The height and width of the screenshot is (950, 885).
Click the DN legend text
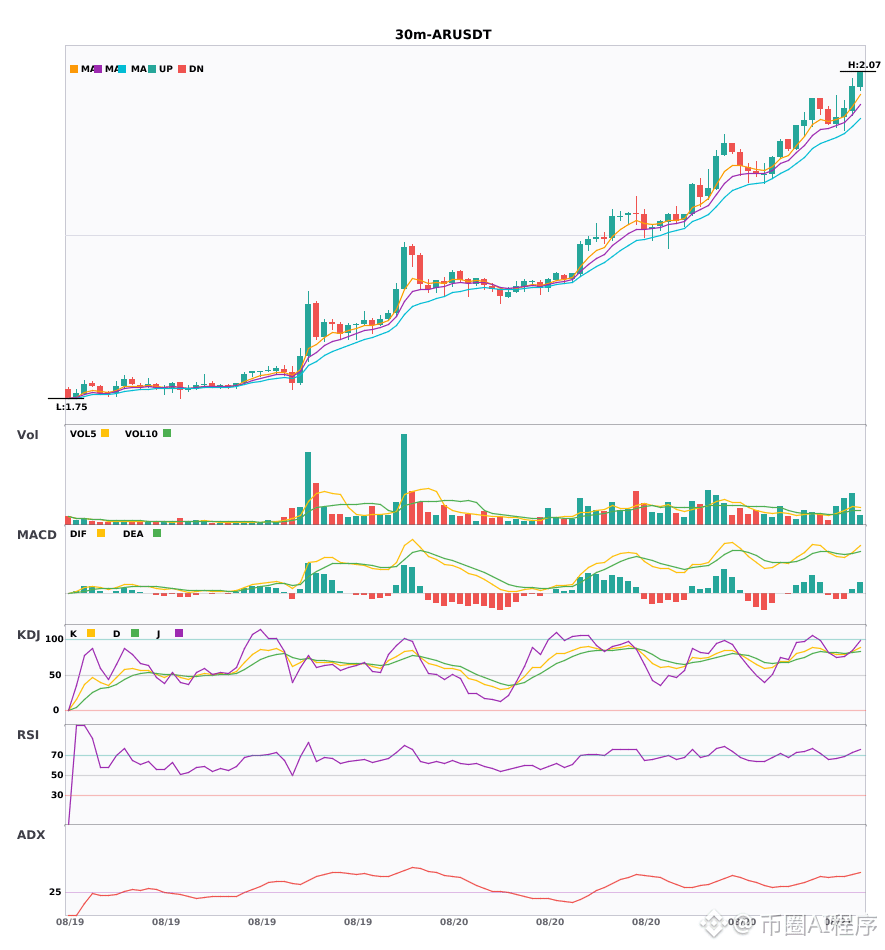[196, 69]
